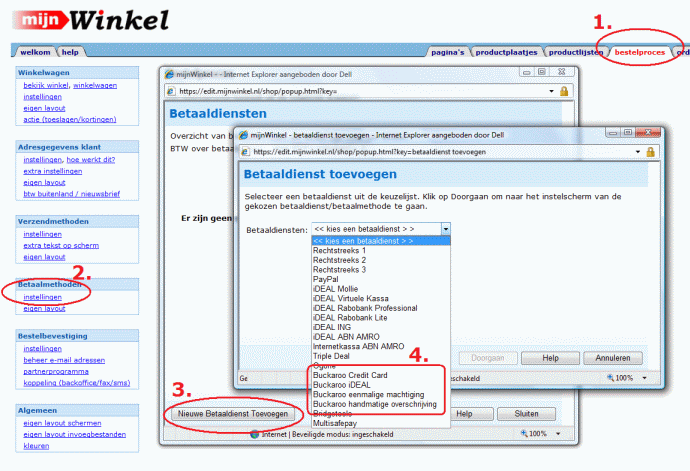
Task: Click the page icon before the Betaaldiensten window URL
Action: tap(171, 91)
